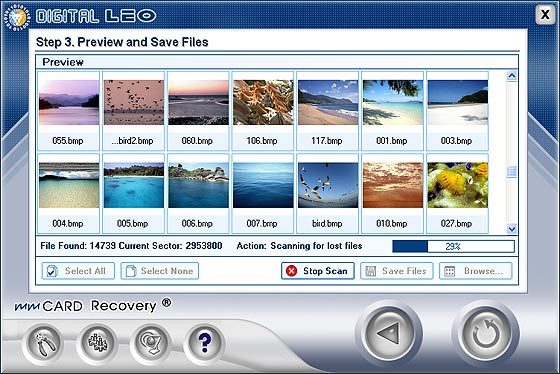Click the circular restart arrow button
This screenshot has width=560, height=374.
tap(486, 334)
